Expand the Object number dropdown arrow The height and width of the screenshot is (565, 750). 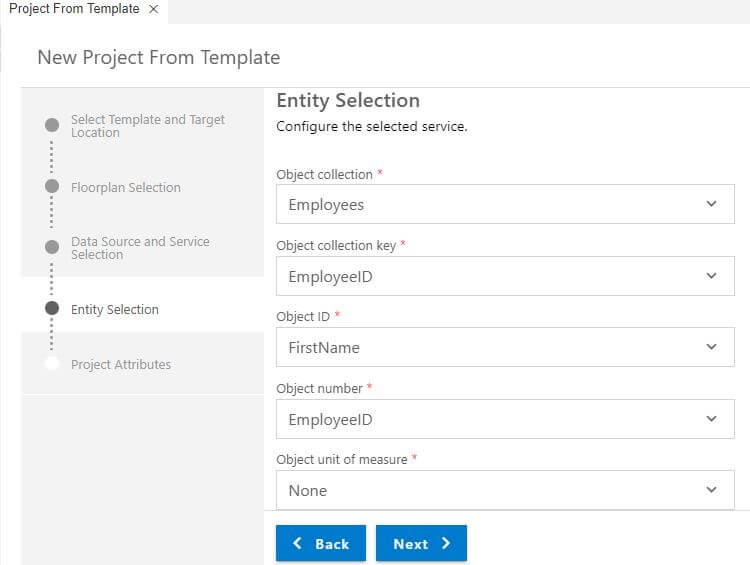711,419
